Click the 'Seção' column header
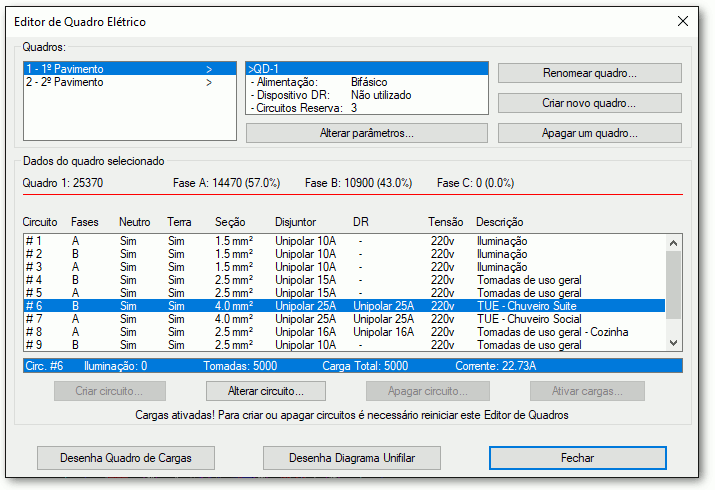This screenshot has height=490, width=715. pos(230,222)
